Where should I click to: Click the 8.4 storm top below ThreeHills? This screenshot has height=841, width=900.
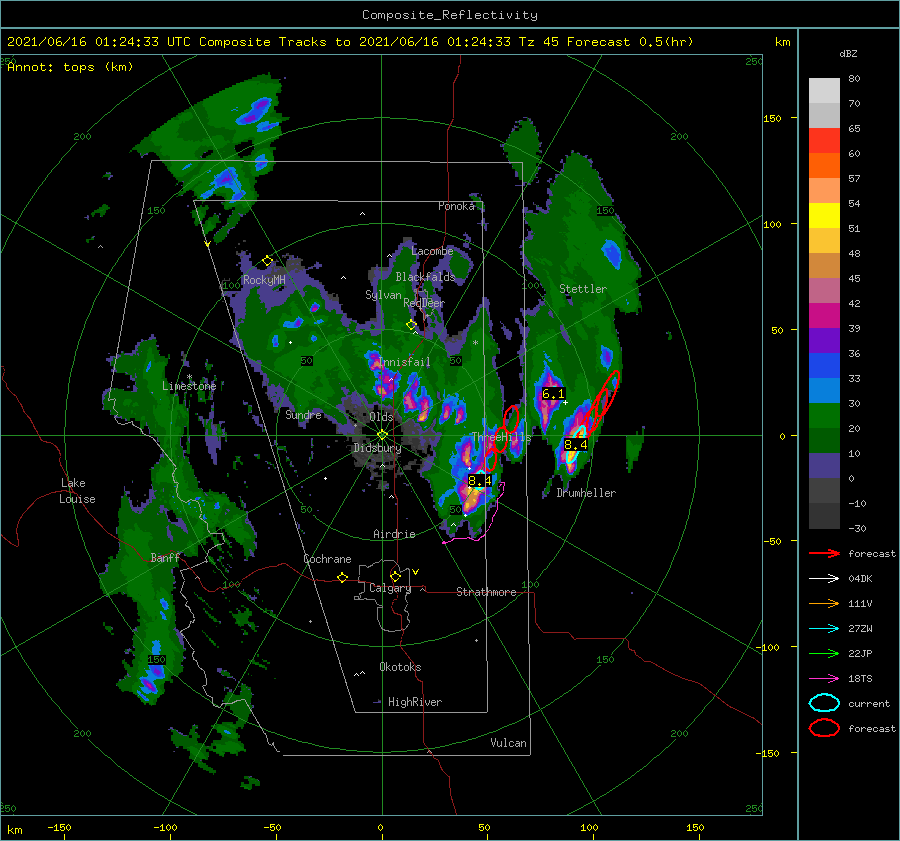pyautogui.click(x=480, y=480)
